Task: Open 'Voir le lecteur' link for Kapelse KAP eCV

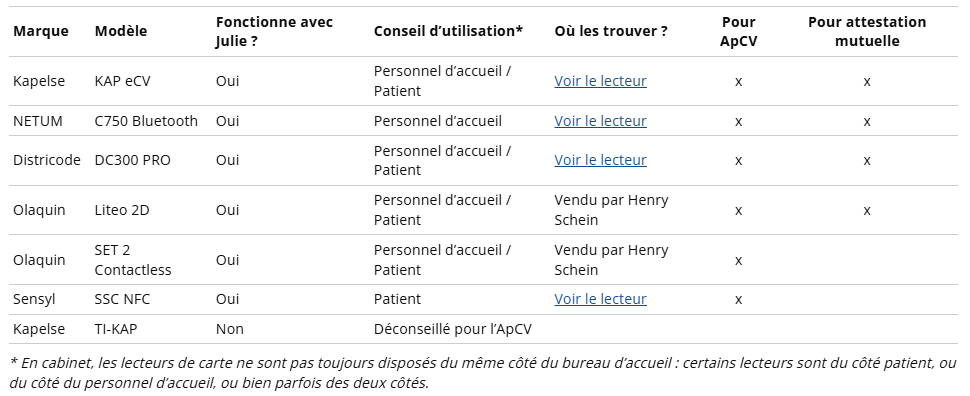Action: point(600,81)
